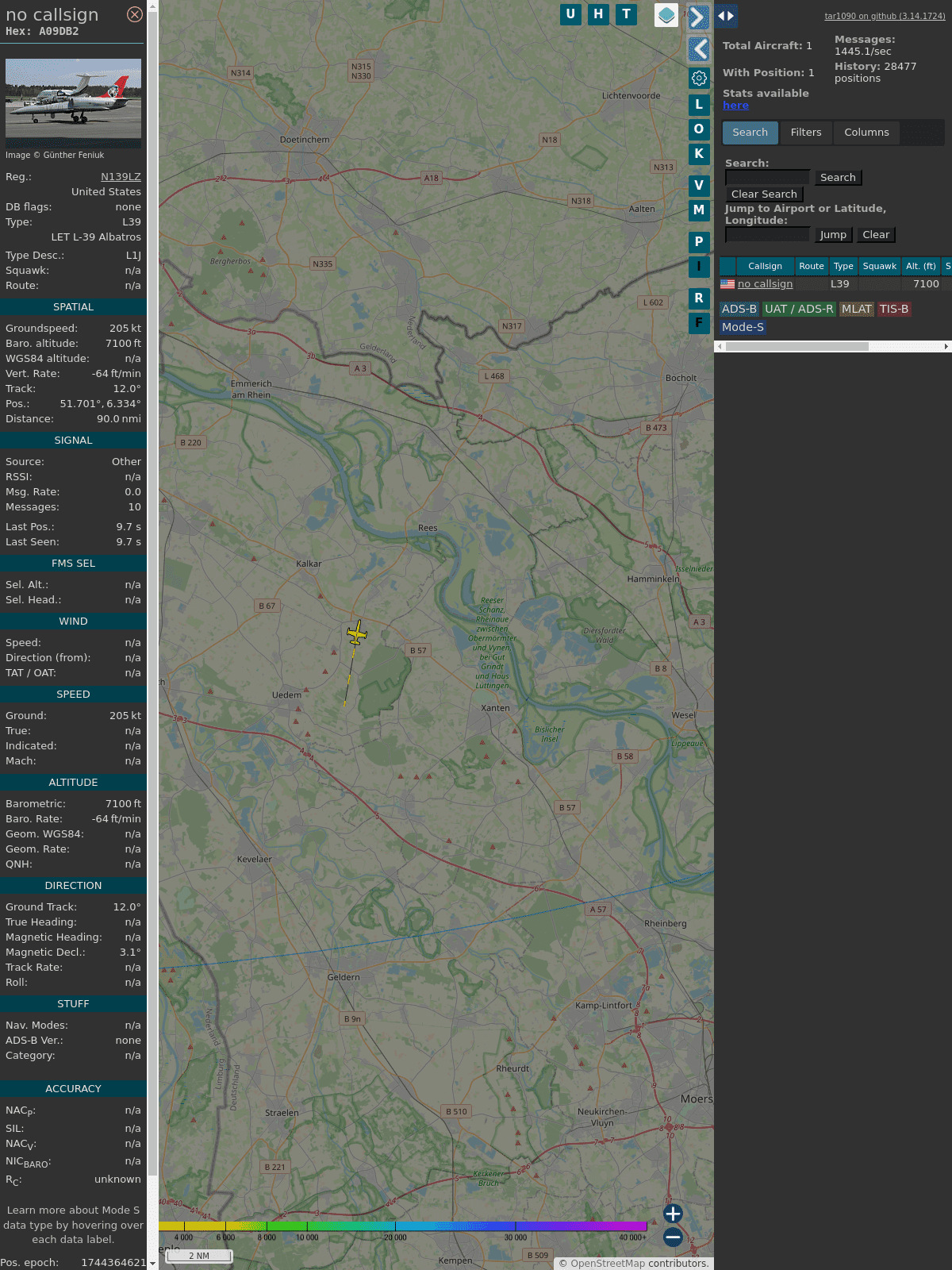Zoom out with the minus button
Screen dimensions: 952x1270
(x=673, y=1237)
